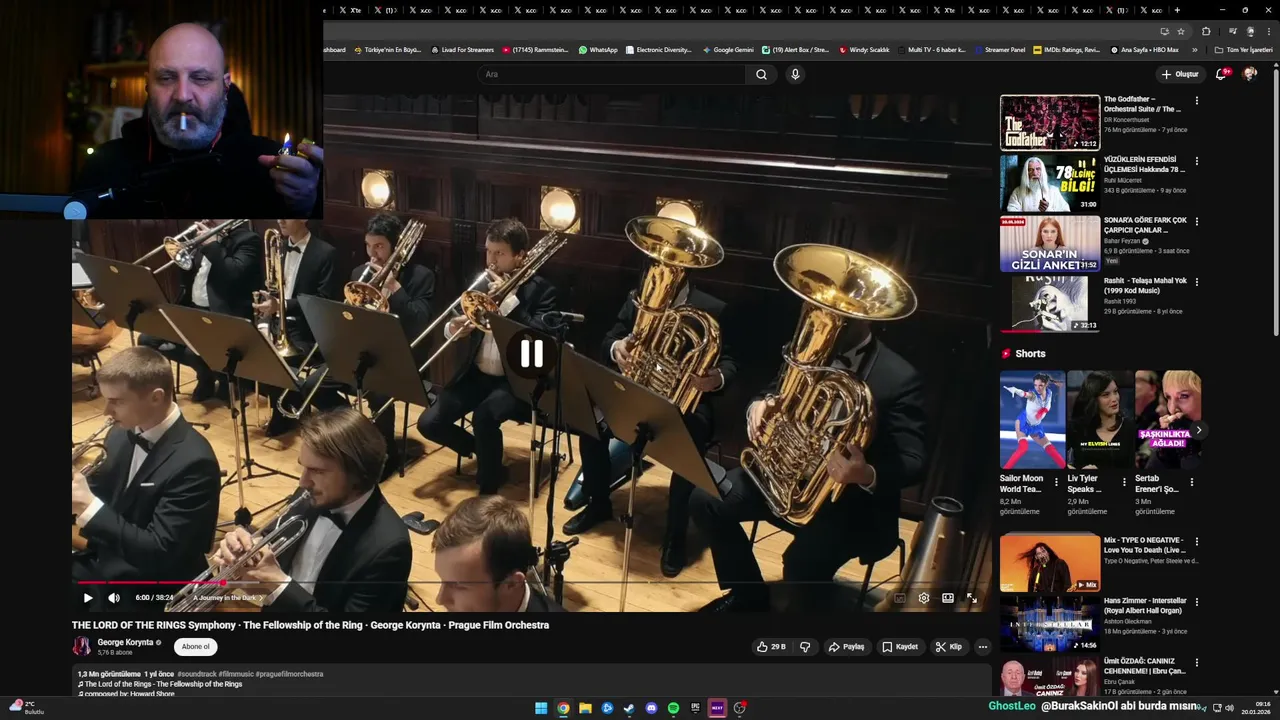Open the WhatsApp bookmark
The height and width of the screenshot is (720, 1280).
coord(598,49)
